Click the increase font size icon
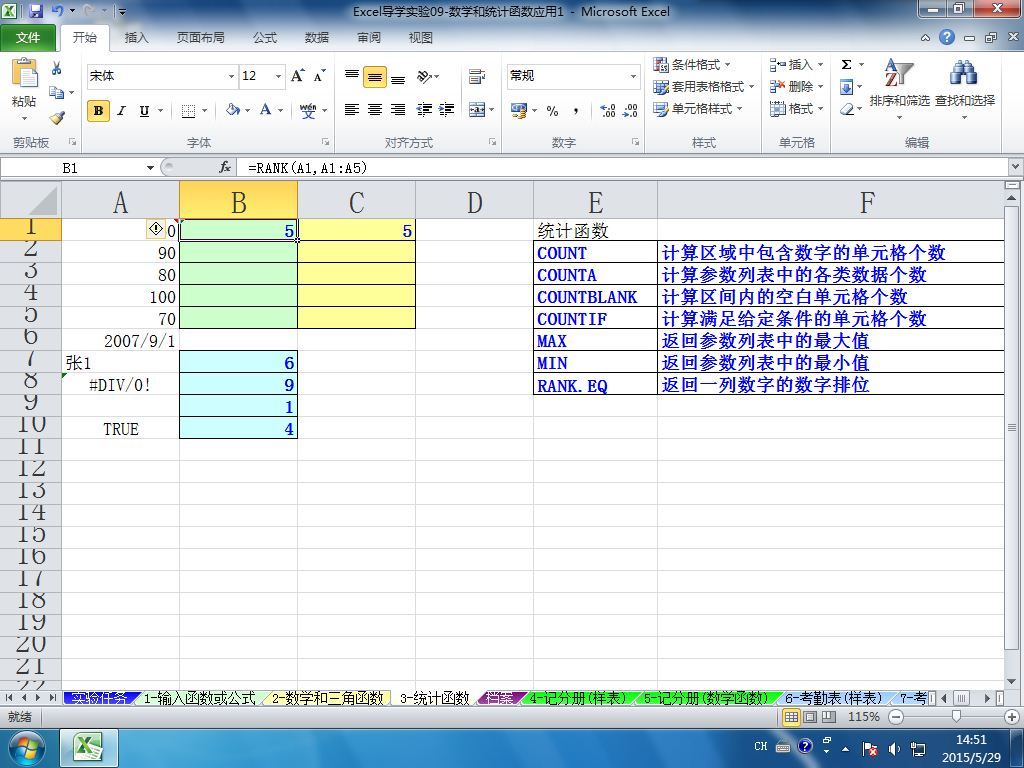 pos(298,76)
